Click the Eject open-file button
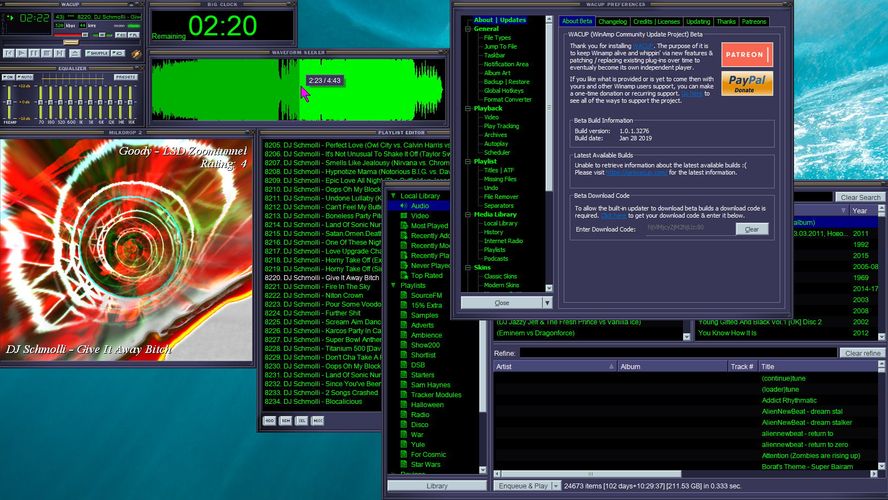This screenshot has height=500, width=888. click(75, 51)
